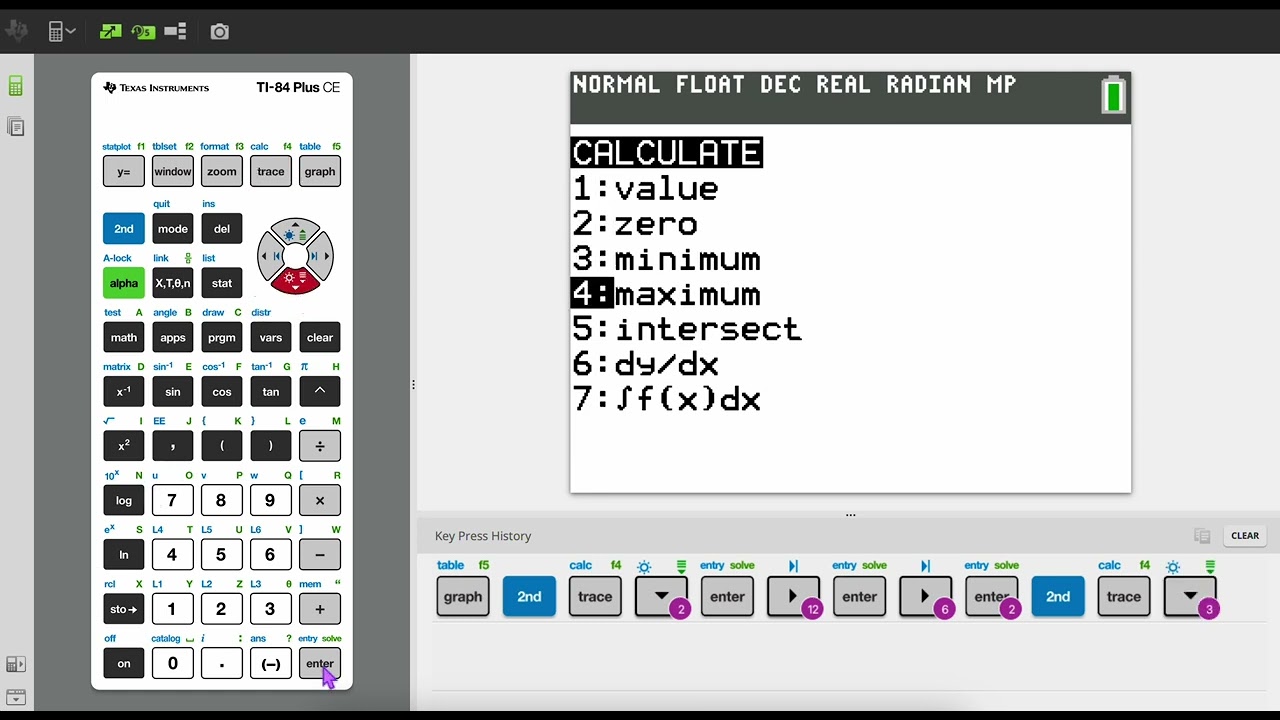Click the panel dropdown icon at the sidebar bottom

16,697
